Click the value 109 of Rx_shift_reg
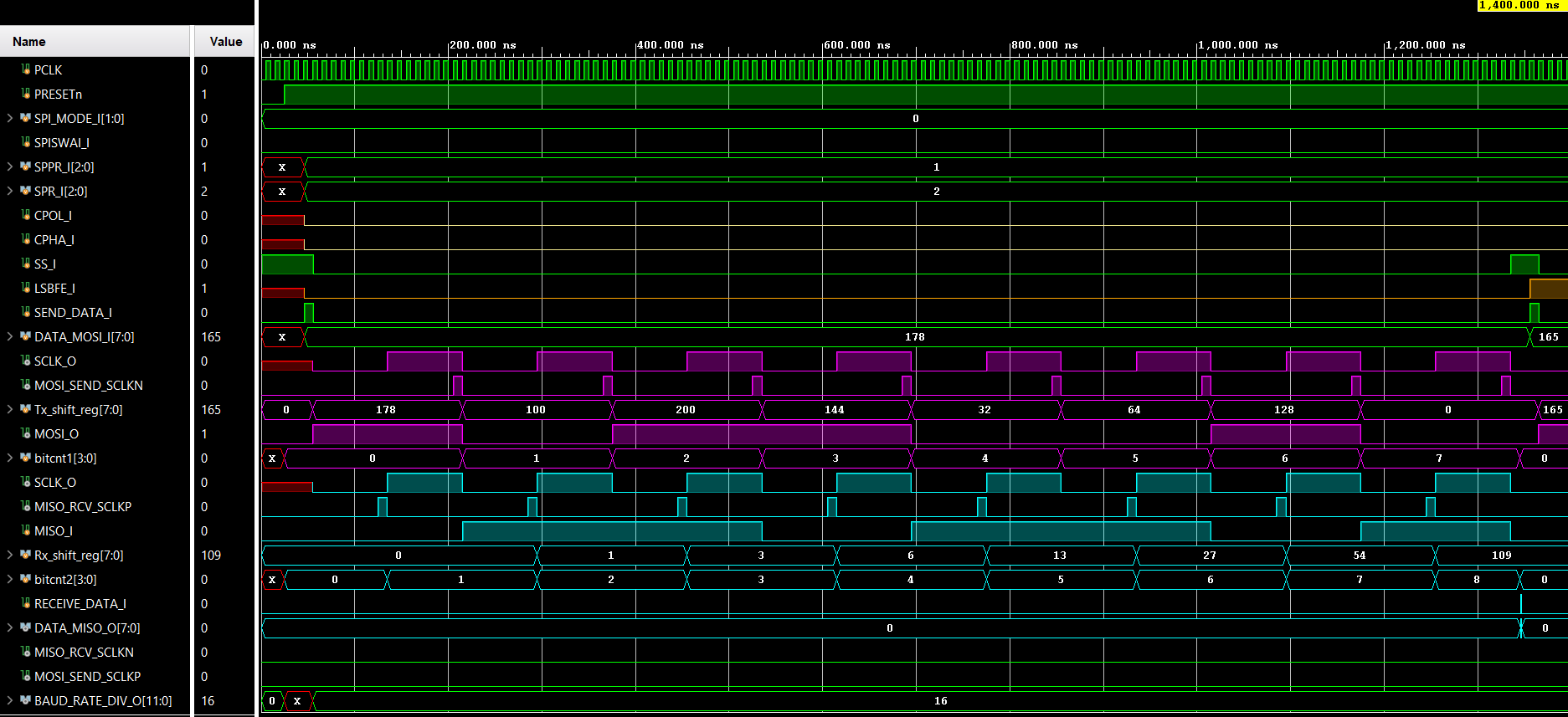1568x717 pixels. (211, 556)
